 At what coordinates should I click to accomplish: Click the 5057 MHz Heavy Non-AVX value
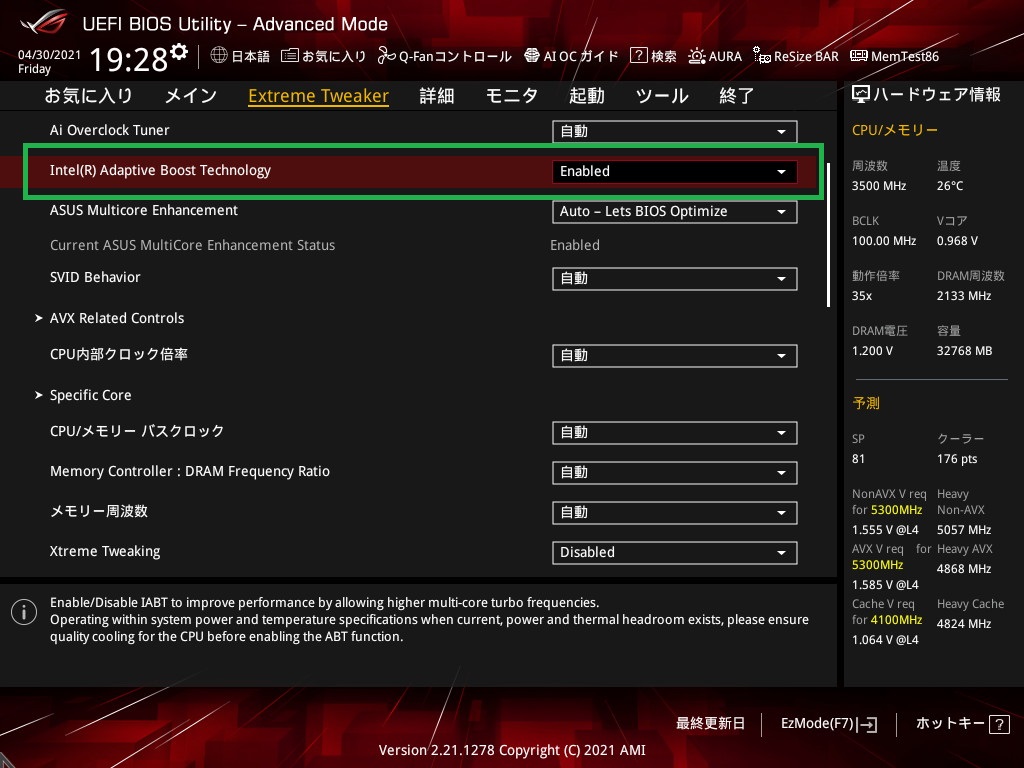click(964, 530)
